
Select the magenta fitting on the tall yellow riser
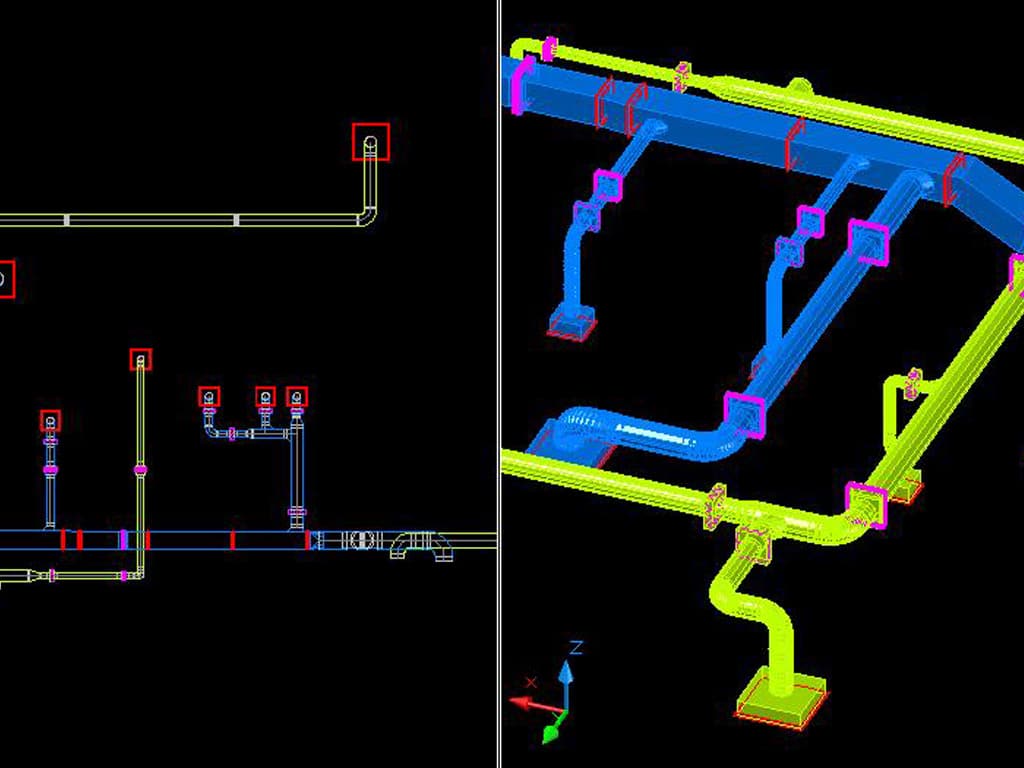(x=141, y=468)
